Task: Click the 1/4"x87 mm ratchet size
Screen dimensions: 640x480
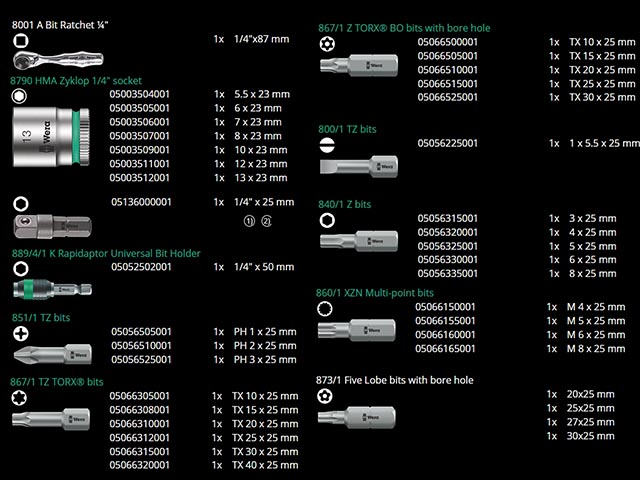Action: [262, 39]
